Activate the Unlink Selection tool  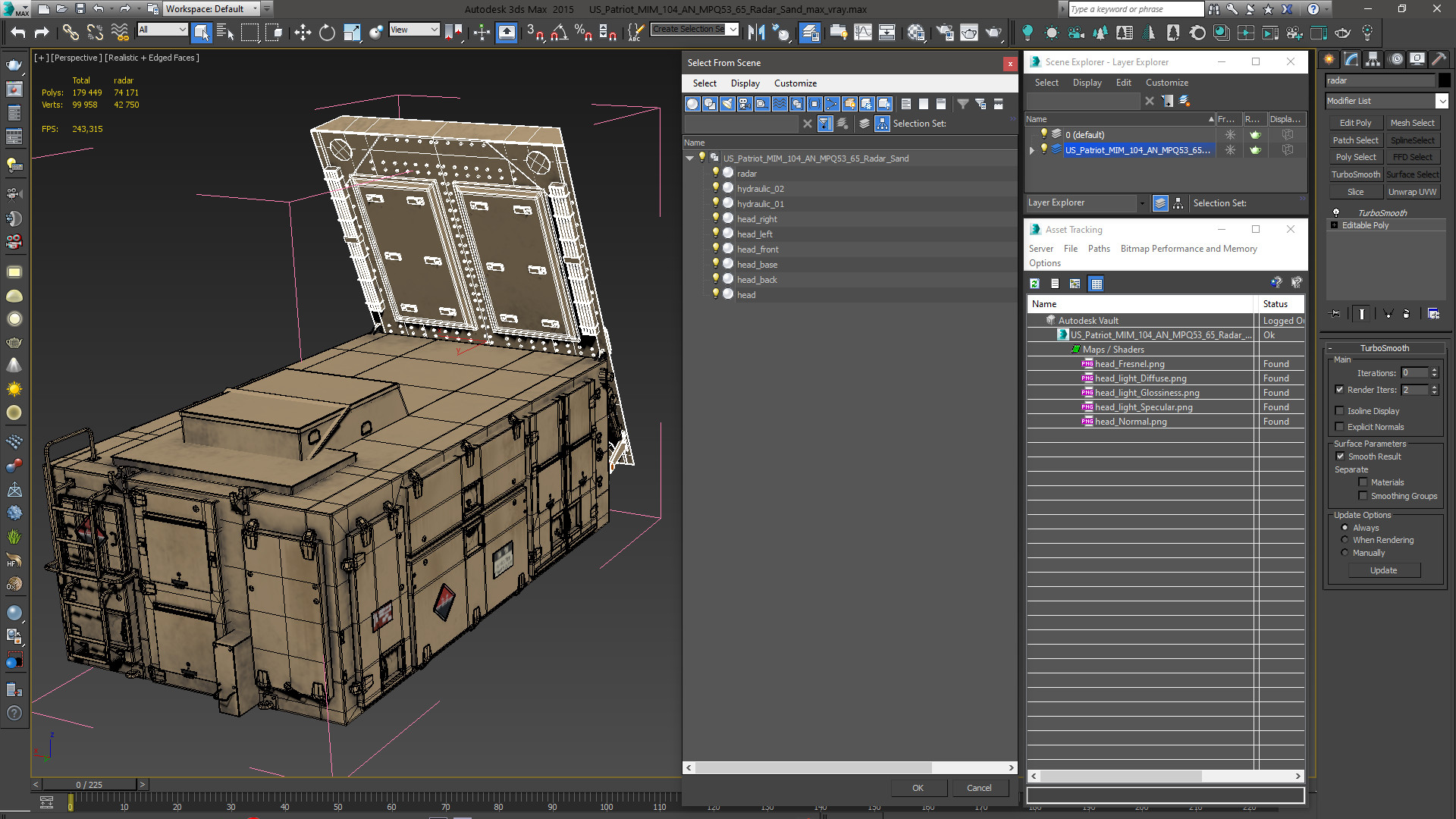point(95,33)
